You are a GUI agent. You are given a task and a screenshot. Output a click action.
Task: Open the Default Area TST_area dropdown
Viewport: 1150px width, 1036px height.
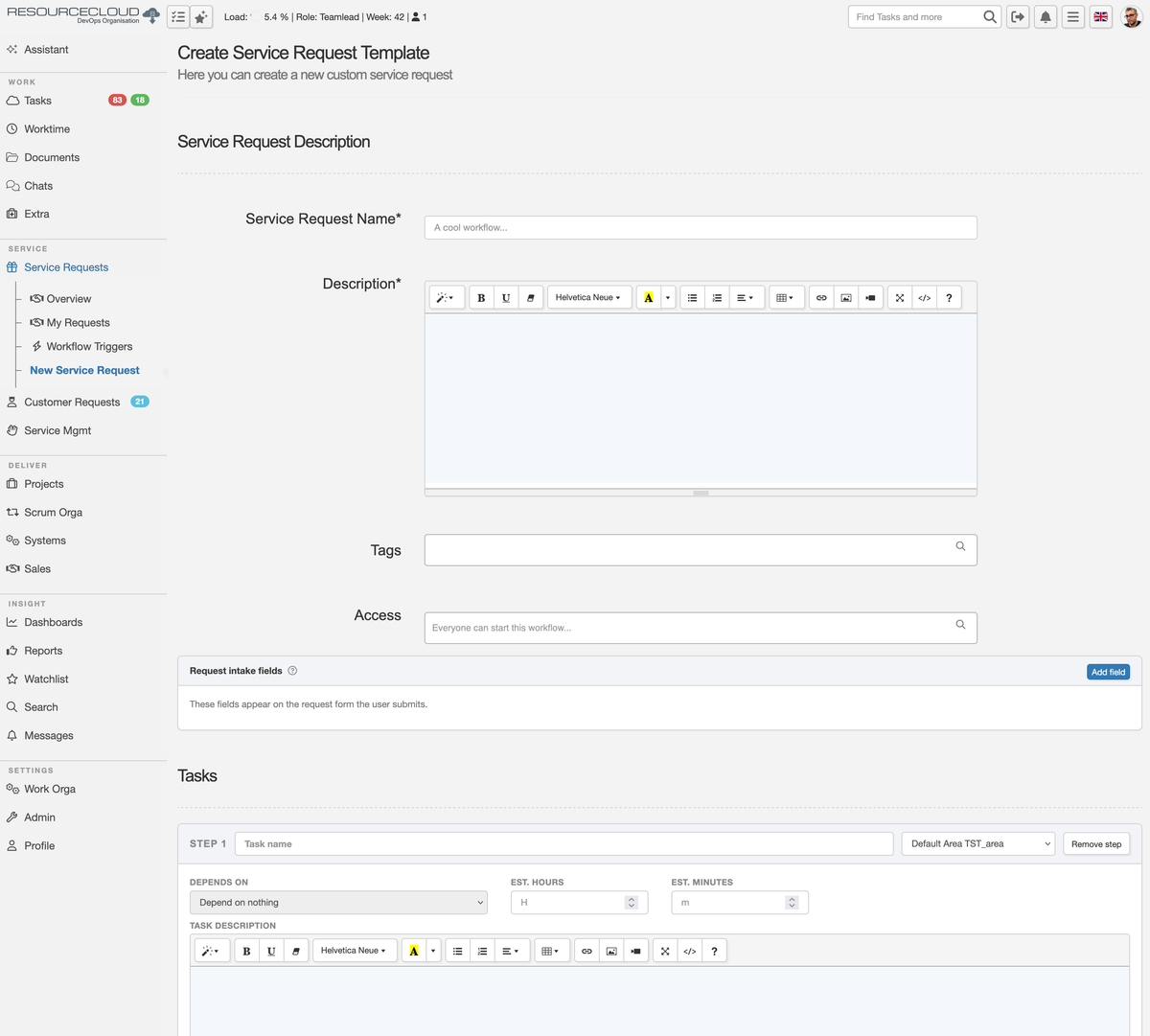tap(978, 844)
